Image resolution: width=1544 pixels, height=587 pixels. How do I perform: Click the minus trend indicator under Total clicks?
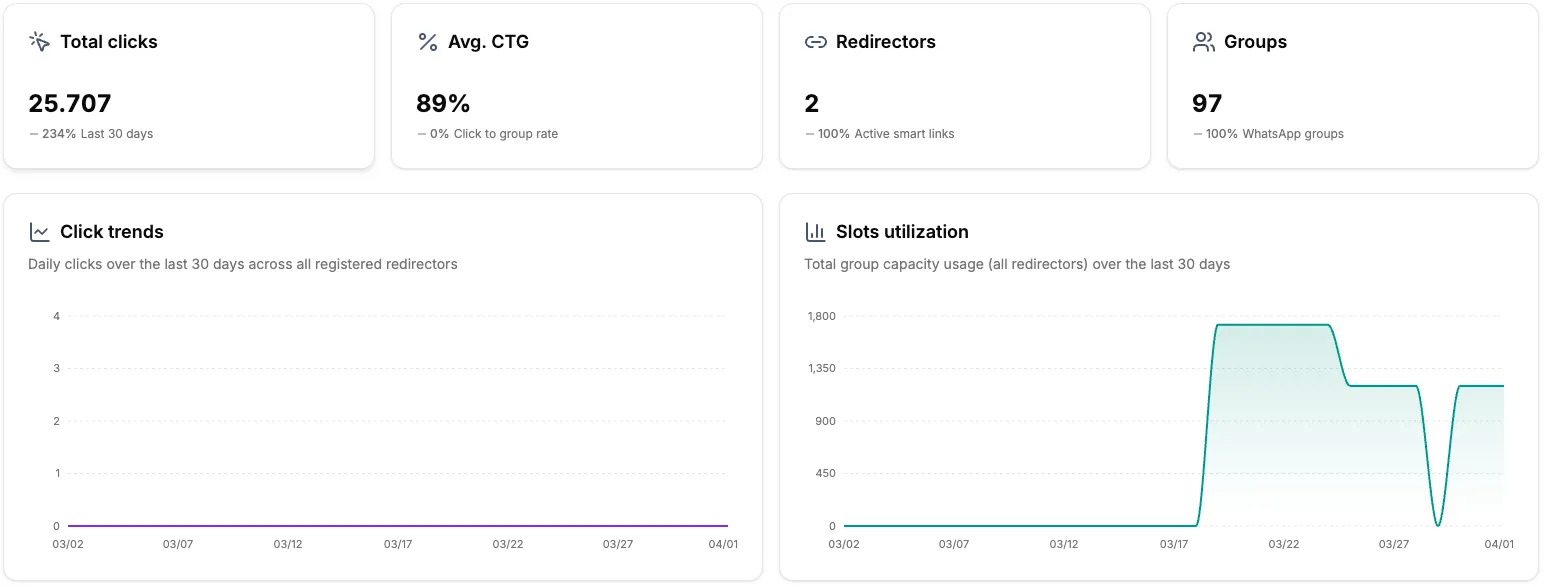click(34, 133)
